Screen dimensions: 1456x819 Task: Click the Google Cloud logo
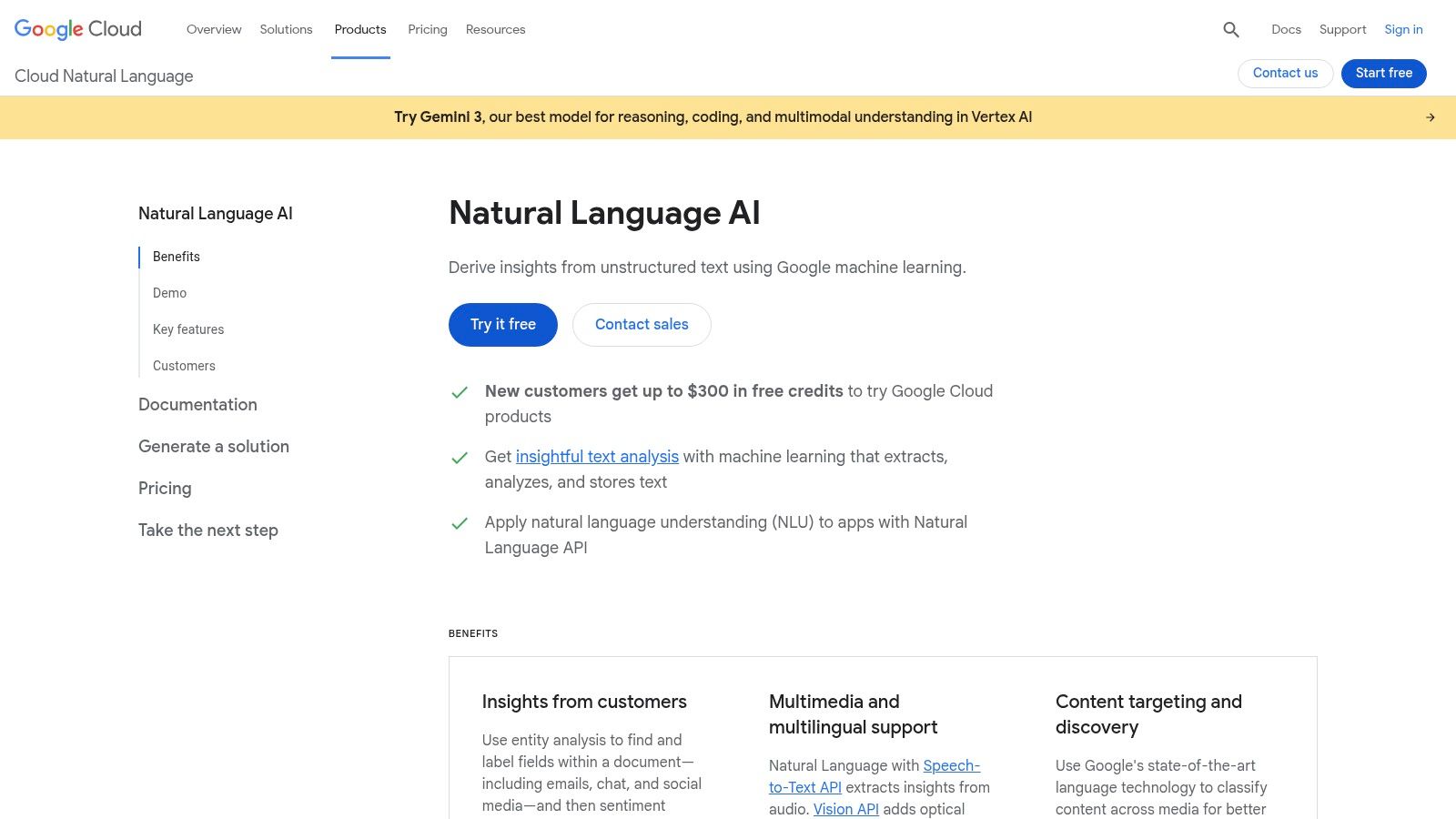coord(76,28)
